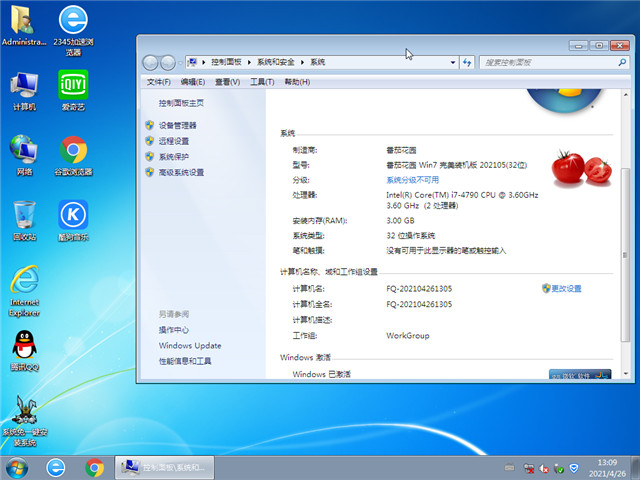The width and height of the screenshot is (640, 480).
Task: Click 系统分级不可用 link
Action: coord(413,180)
